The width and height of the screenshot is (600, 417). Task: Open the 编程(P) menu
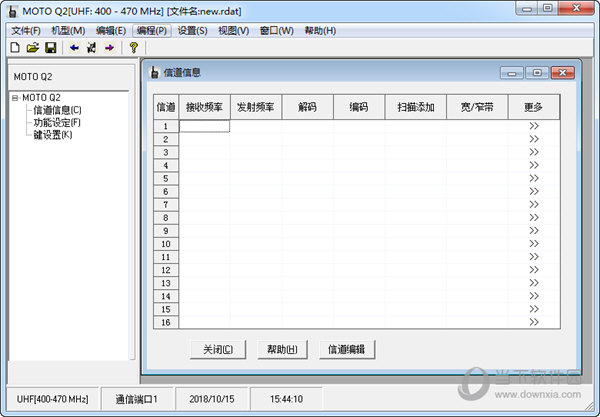click(x=152, y=31)
